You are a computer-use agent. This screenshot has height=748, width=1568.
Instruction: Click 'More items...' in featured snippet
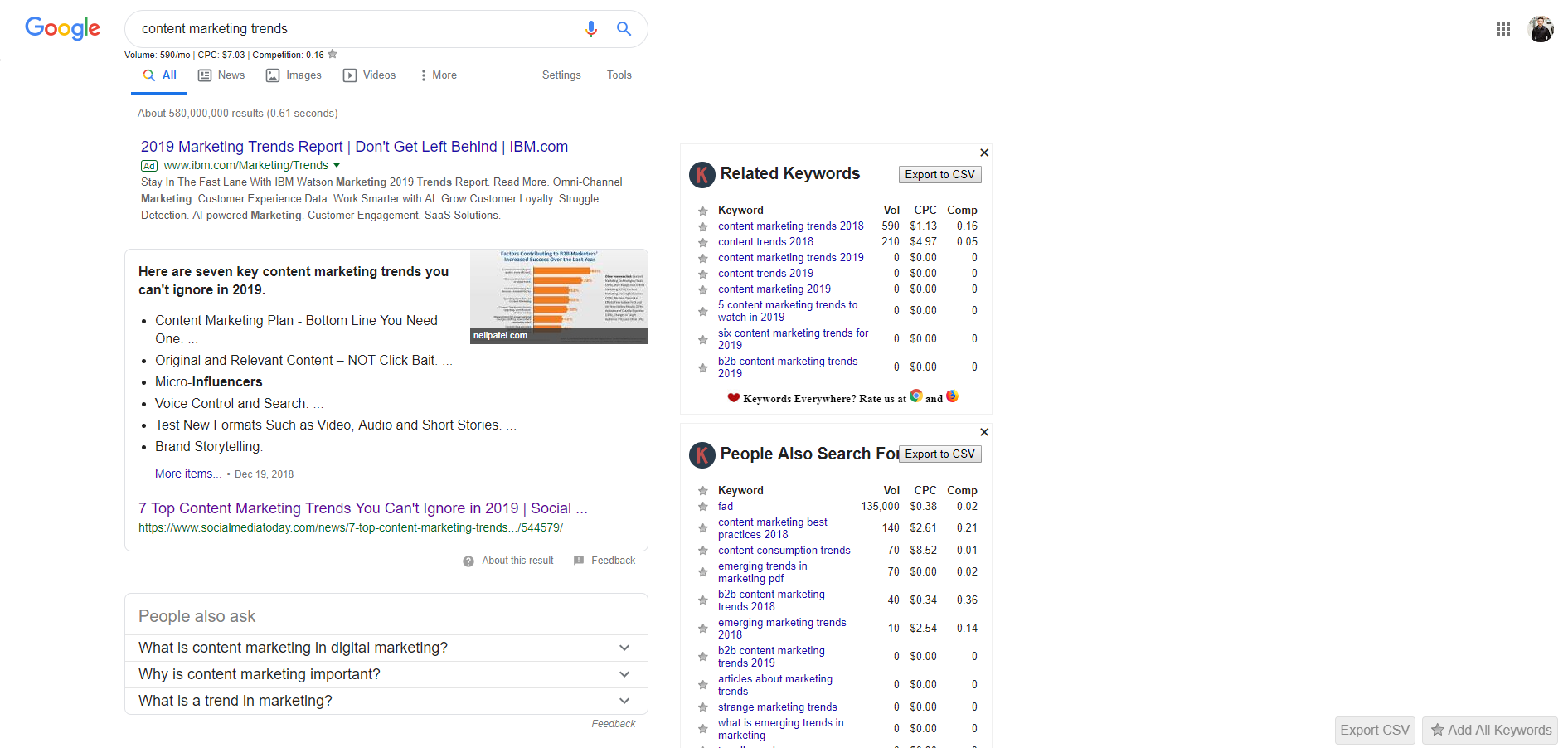coord(188,474)
